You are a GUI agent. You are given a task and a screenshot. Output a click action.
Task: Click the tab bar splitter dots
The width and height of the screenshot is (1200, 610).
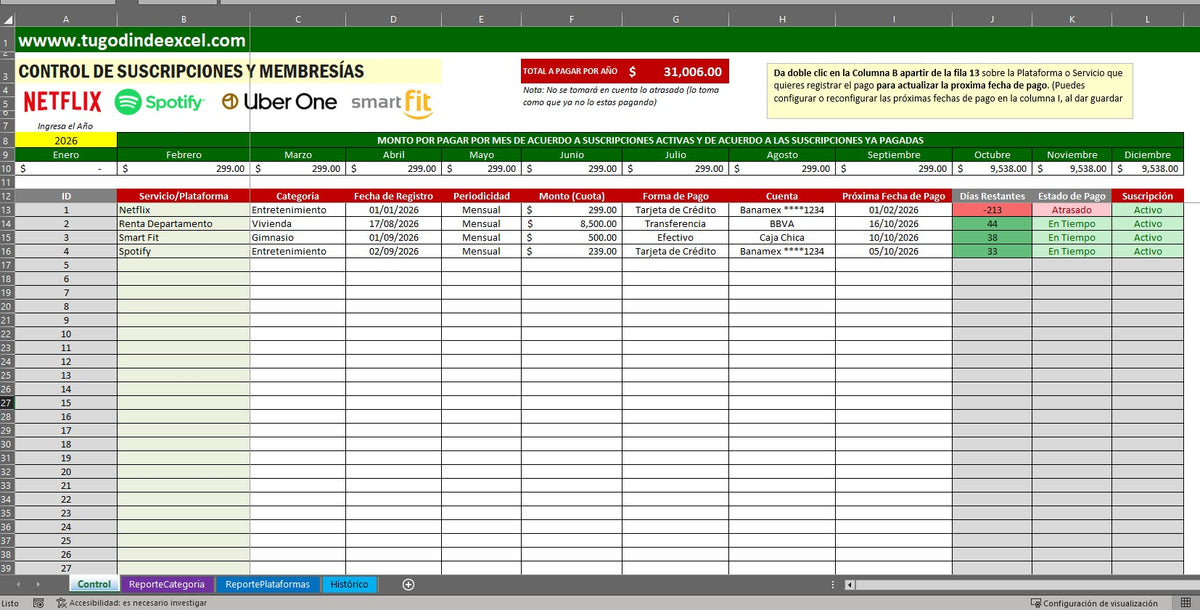[833, 584]
